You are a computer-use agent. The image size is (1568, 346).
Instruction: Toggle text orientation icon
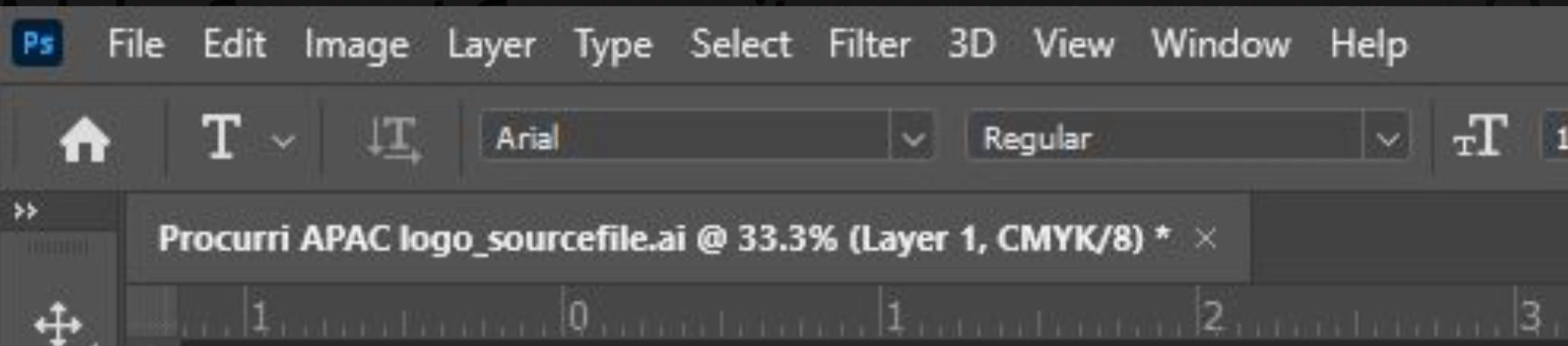394,140
